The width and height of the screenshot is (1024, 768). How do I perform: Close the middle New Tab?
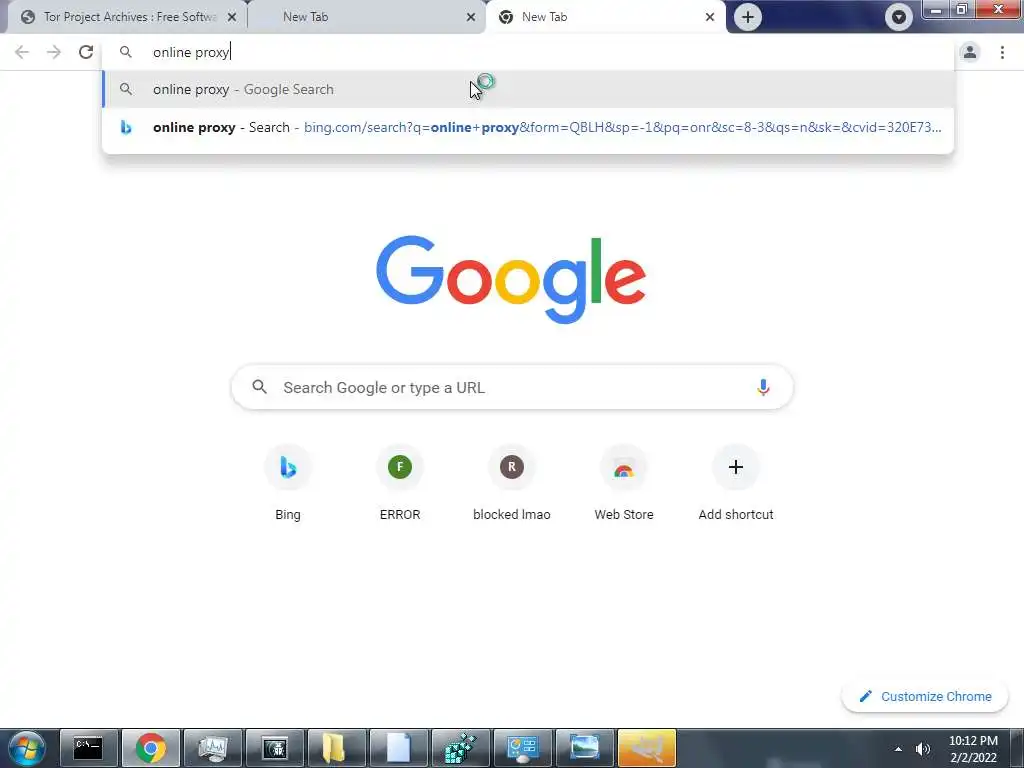[471, 18]
